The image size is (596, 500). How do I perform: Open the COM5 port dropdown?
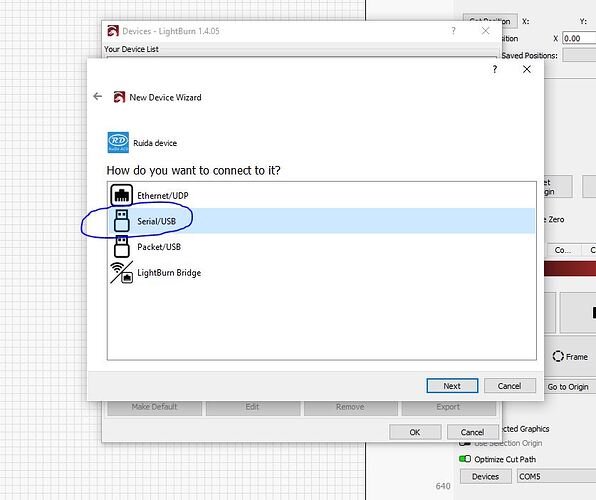tap(556, 476)
